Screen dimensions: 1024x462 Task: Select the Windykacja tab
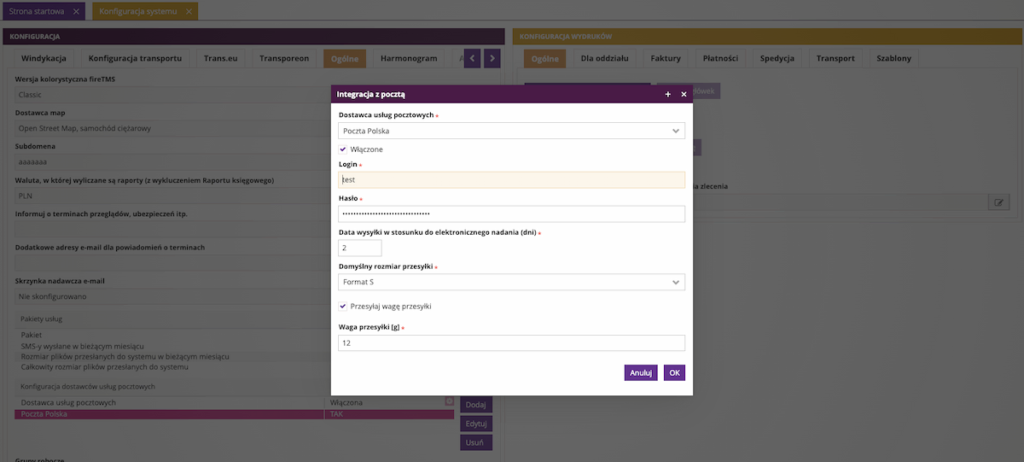[x=44, y=58]
